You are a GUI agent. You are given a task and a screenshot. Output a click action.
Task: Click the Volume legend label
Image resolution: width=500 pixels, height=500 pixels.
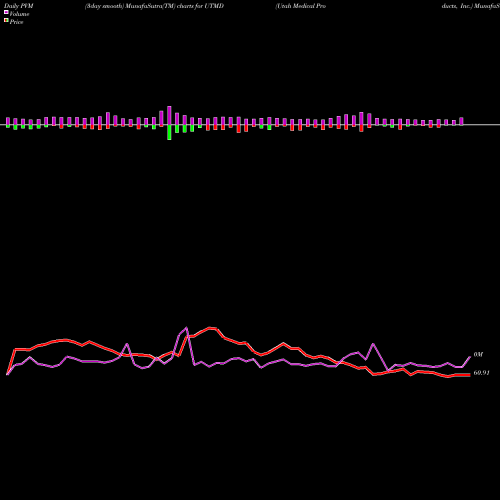pyautogui.click(x=19, y=14)
